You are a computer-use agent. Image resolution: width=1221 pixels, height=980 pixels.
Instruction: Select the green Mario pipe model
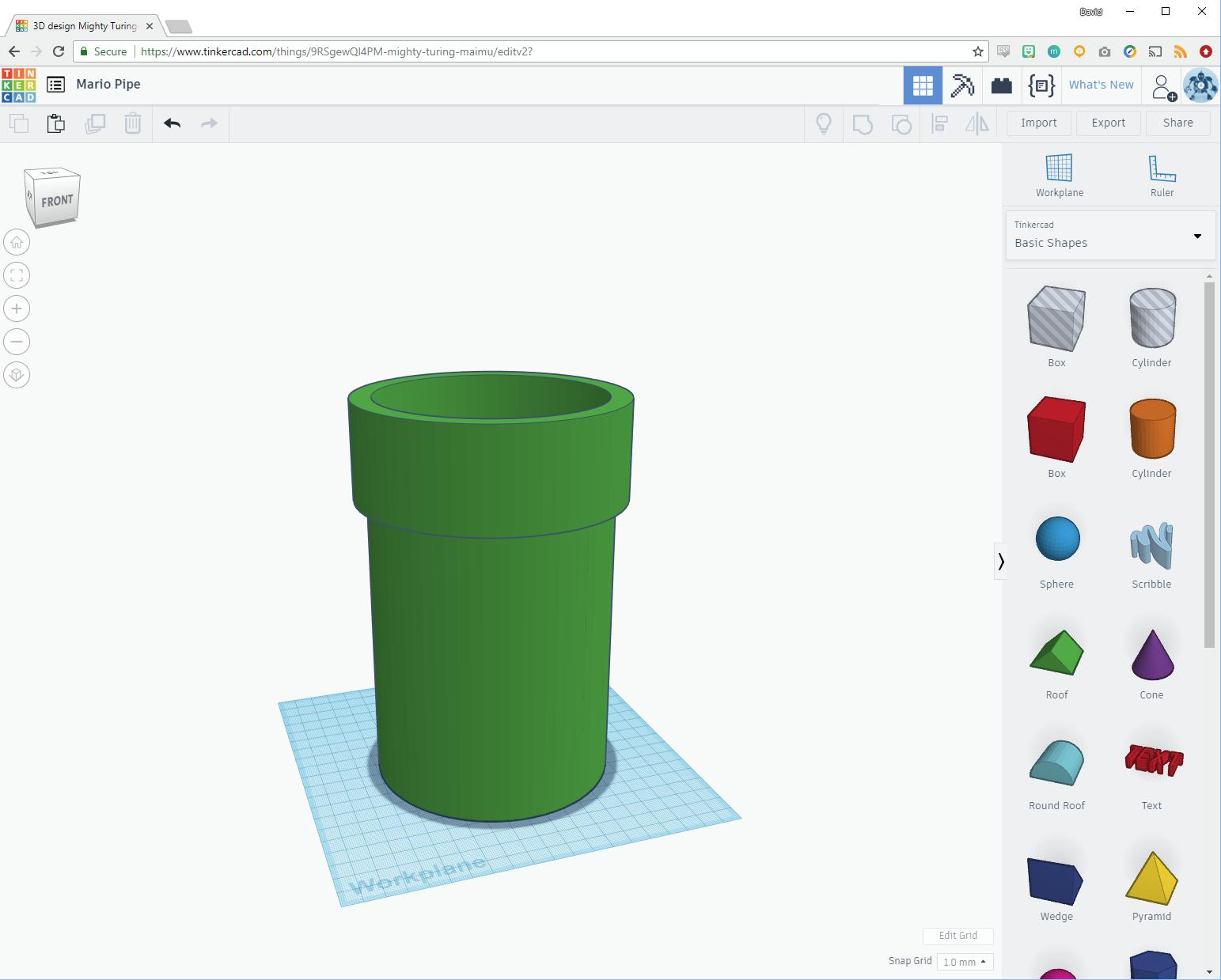[x=491, y=596]
